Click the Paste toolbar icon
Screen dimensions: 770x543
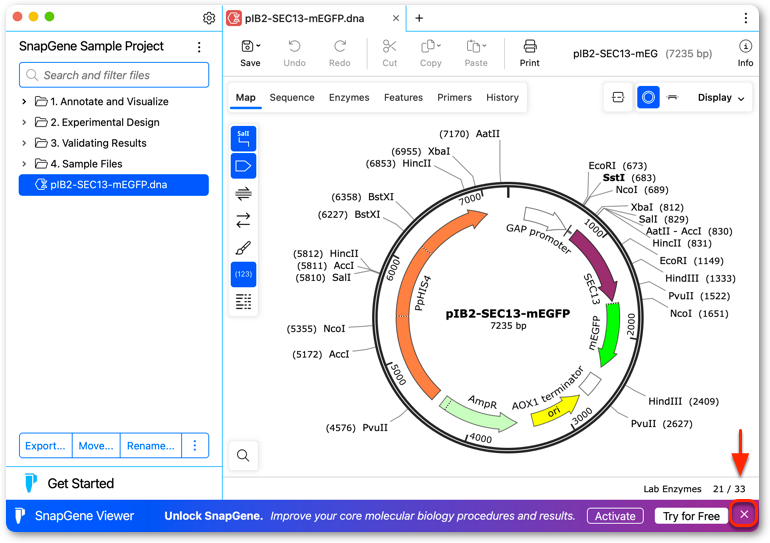[x=473, y=46]
